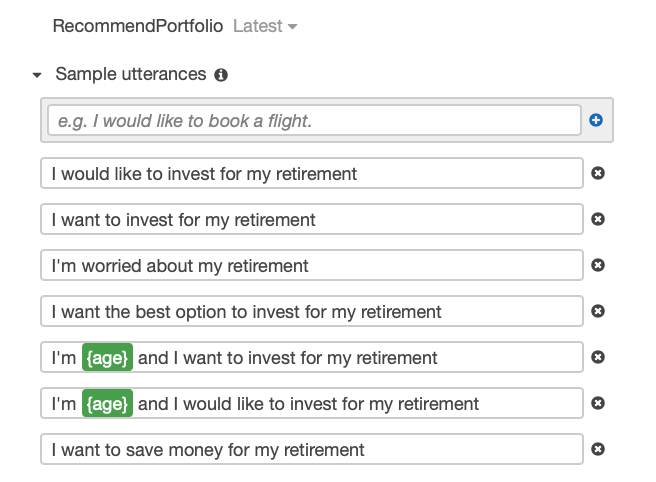656x482 pixels.
Task: Collapse the Sample utterances section
Action: pyautogui.click(x=37, y=75)
